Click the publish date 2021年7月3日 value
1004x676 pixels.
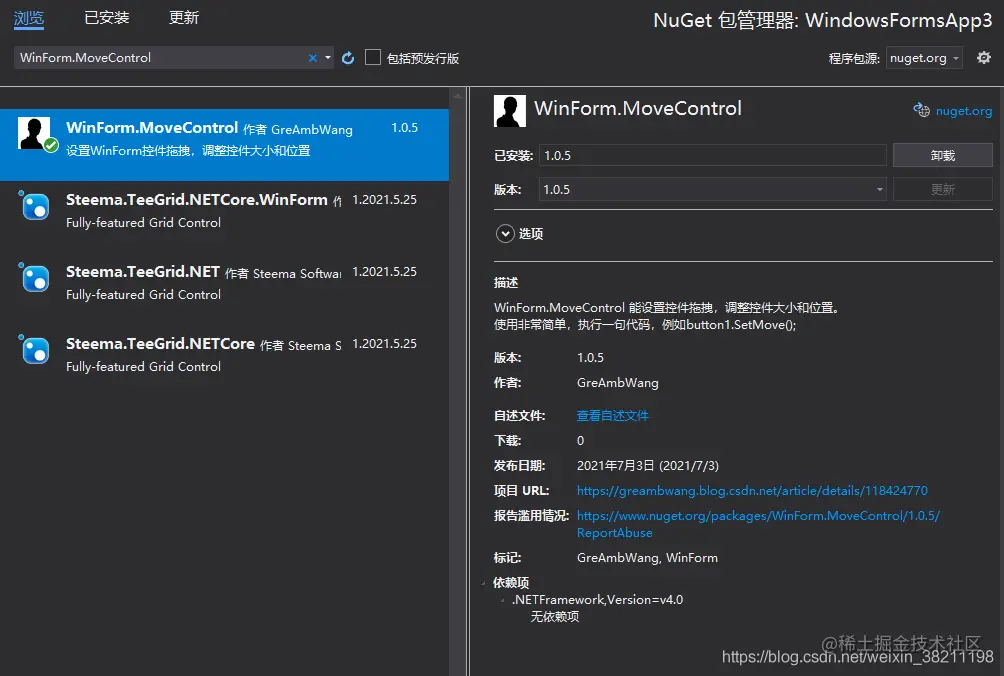[x=647, y=465]
